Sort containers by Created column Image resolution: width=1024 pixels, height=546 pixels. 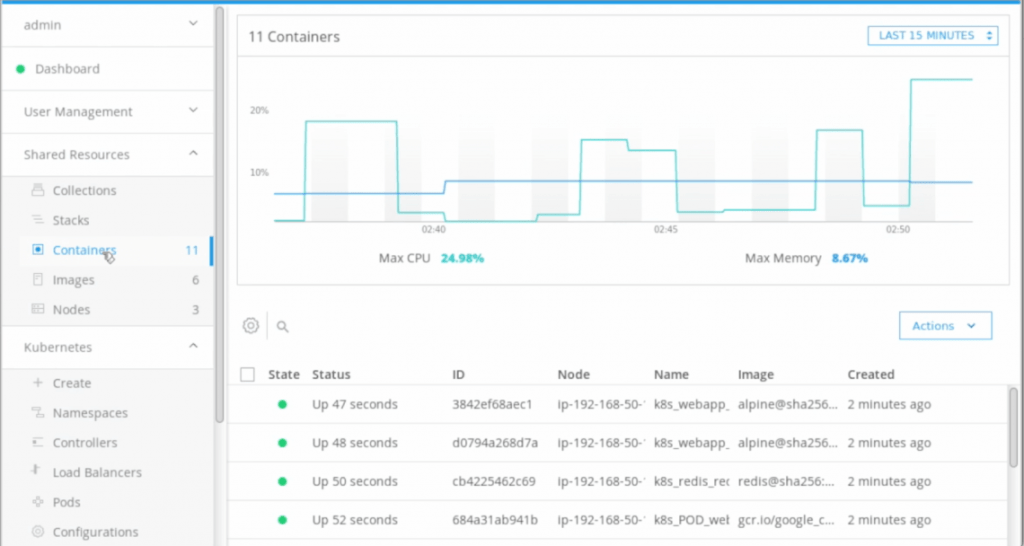(x=871, y=374)
